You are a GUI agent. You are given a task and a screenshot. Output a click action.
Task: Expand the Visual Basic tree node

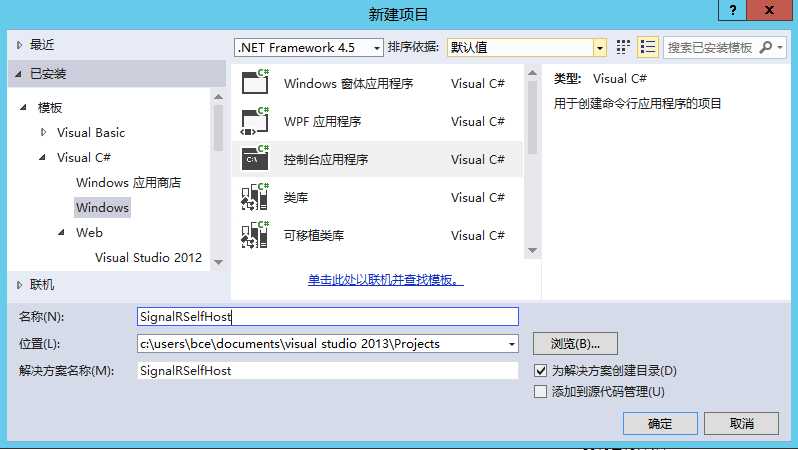(x=43, y=132)
